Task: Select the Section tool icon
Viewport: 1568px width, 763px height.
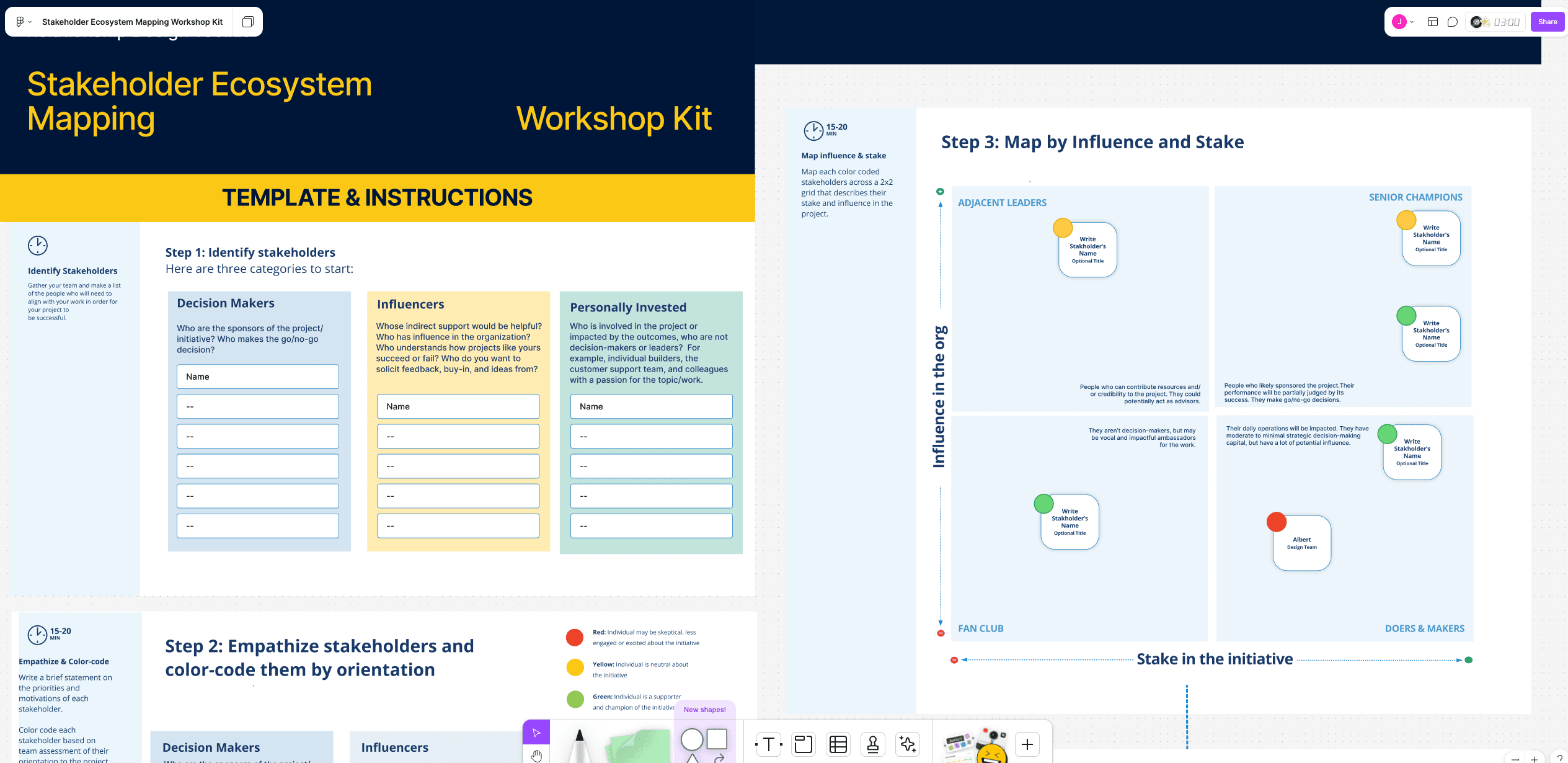Action: 804,744
